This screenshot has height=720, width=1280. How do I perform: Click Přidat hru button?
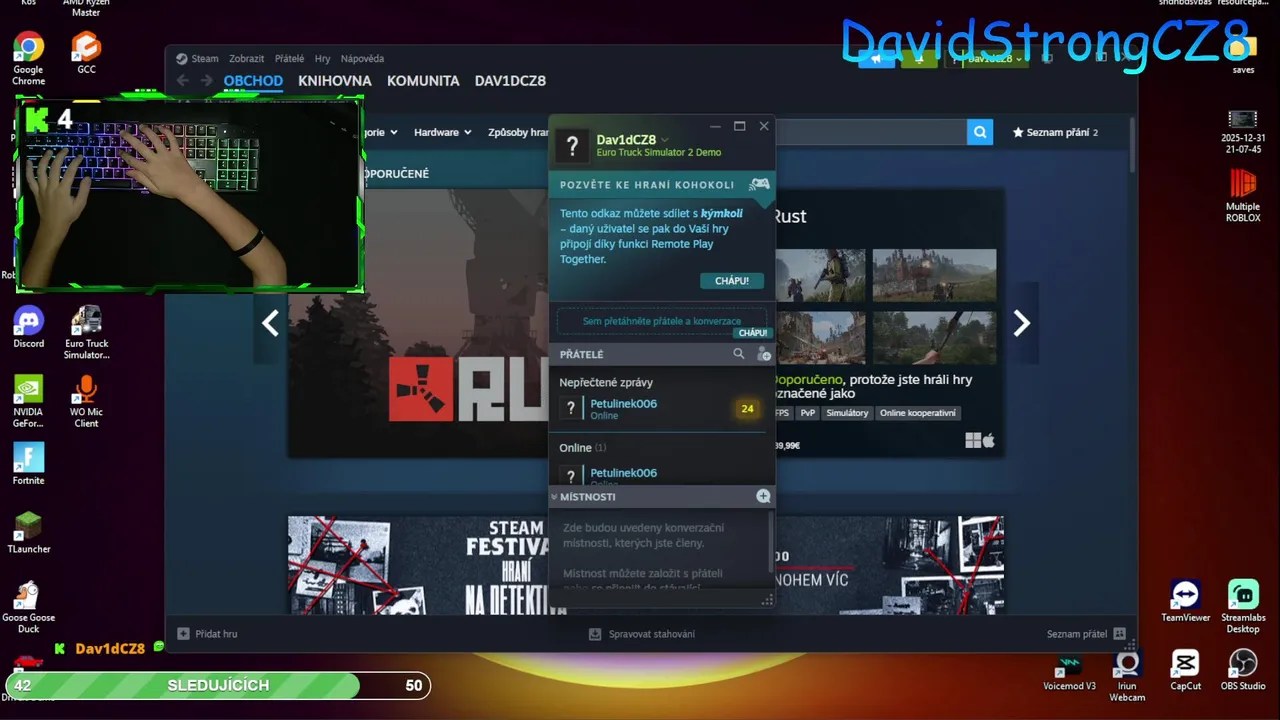coord(208,634)
